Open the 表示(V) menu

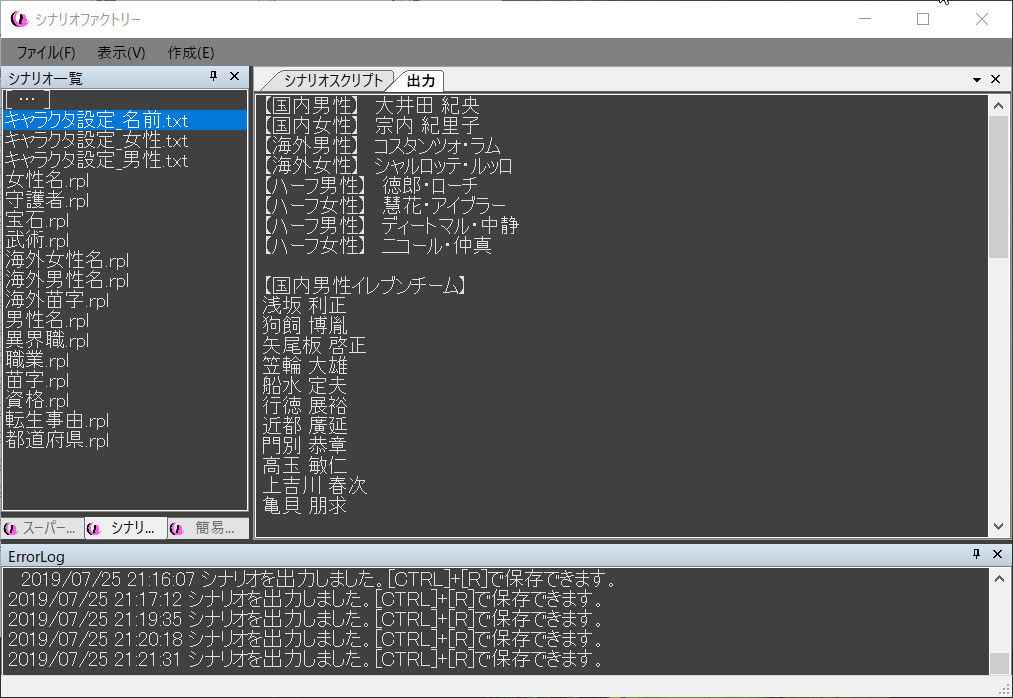click(x=121, y=52)
